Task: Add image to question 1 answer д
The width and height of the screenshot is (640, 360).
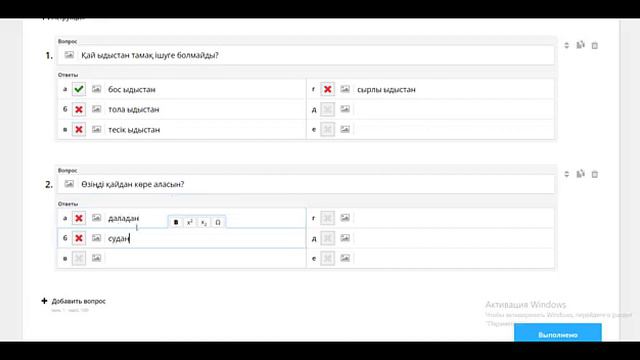Action: click(x=345, y=109)
